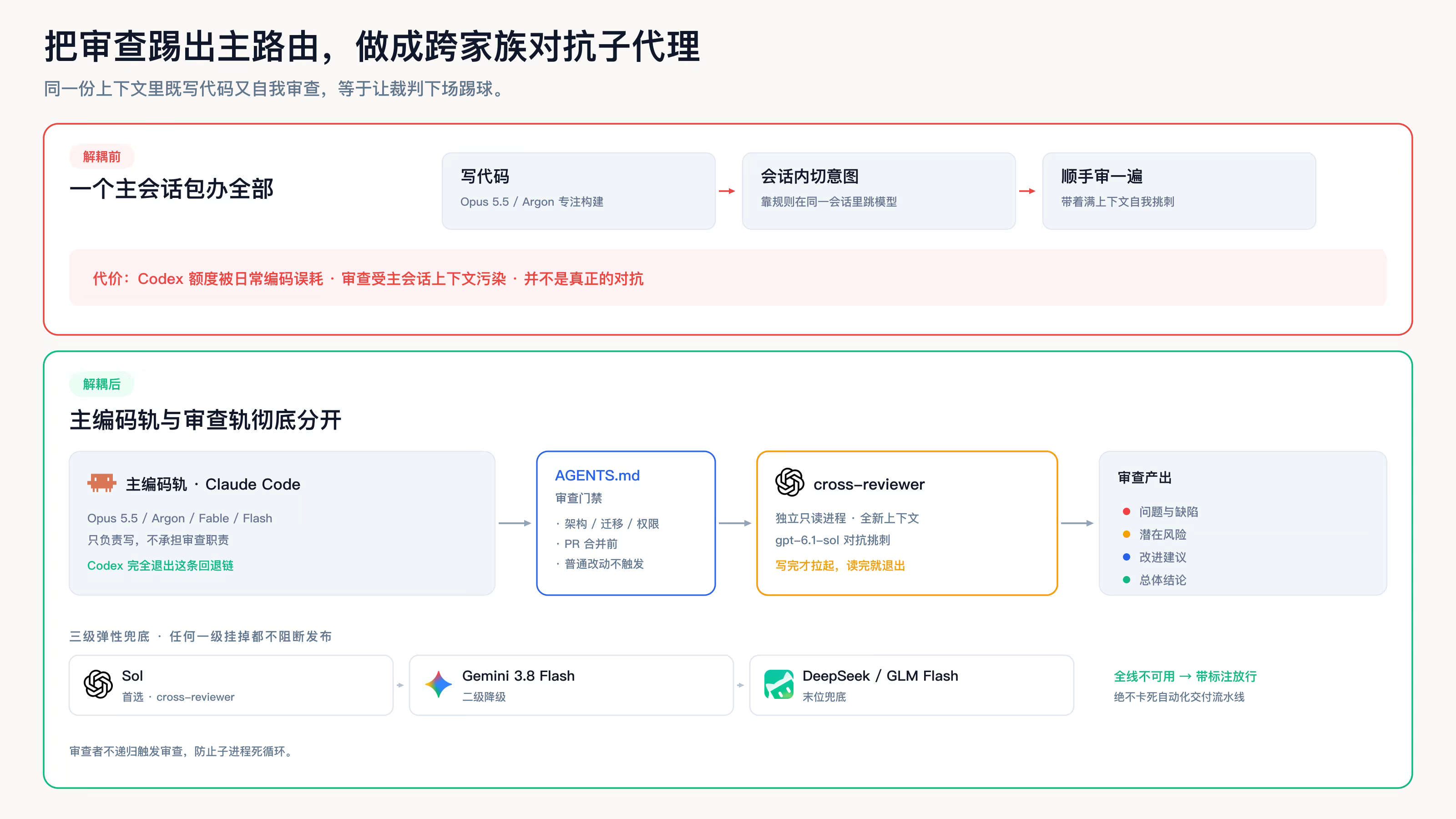
Task: Click the orange dot beside 潜在风险
Action: (x=1127, y=534)
